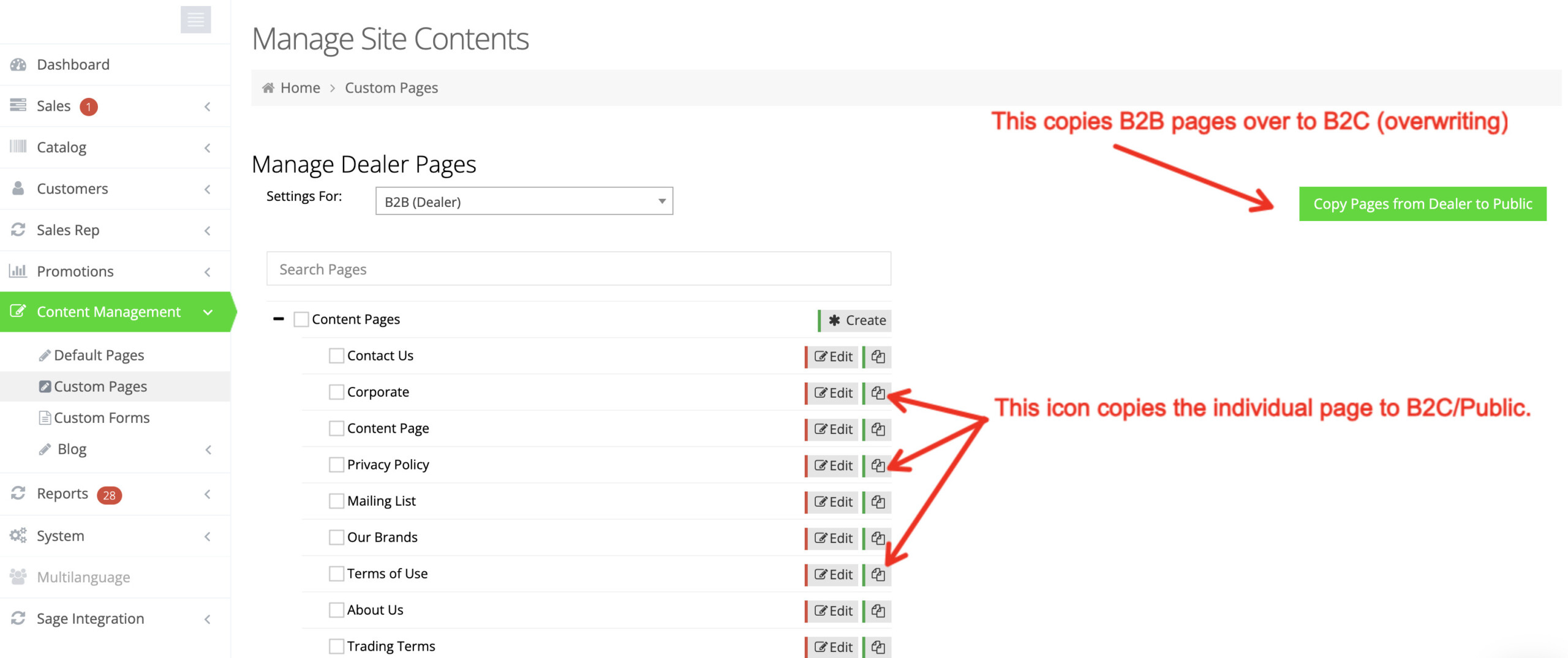Click the Search Pages input field
Viewport: 1568px width, 658px height.
578,269
